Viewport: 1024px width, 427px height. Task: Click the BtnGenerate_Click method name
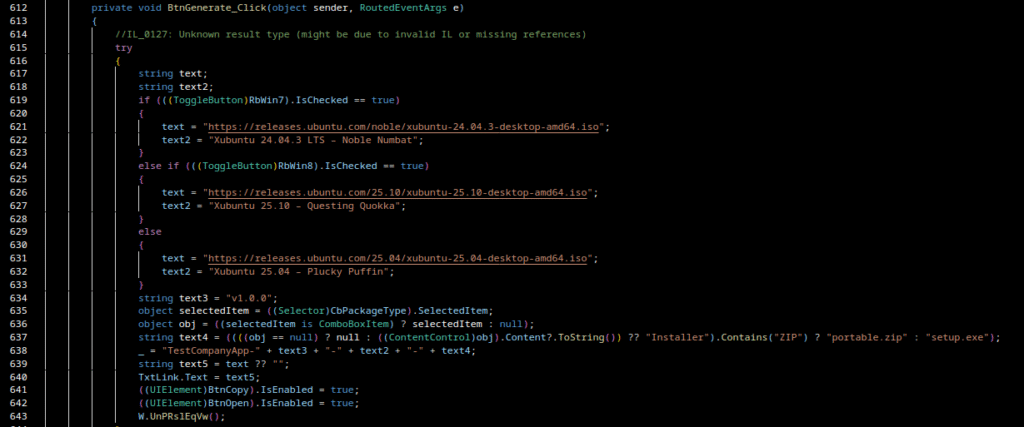[184, 8]
